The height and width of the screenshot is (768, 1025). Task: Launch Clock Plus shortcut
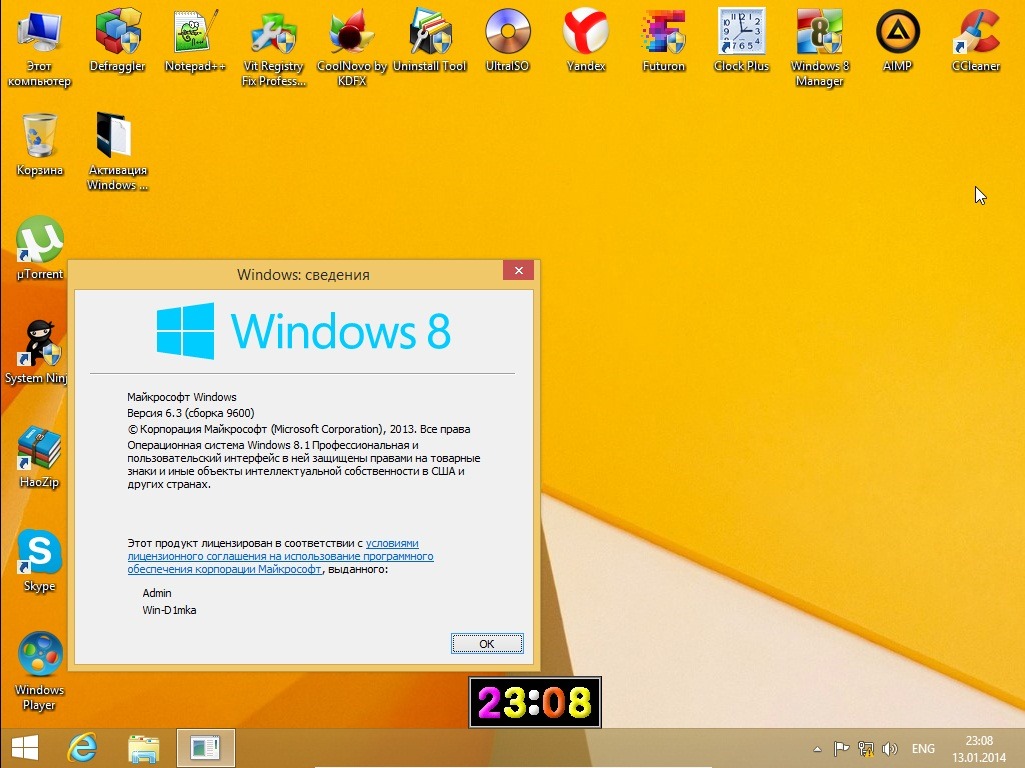click(741, 39)
